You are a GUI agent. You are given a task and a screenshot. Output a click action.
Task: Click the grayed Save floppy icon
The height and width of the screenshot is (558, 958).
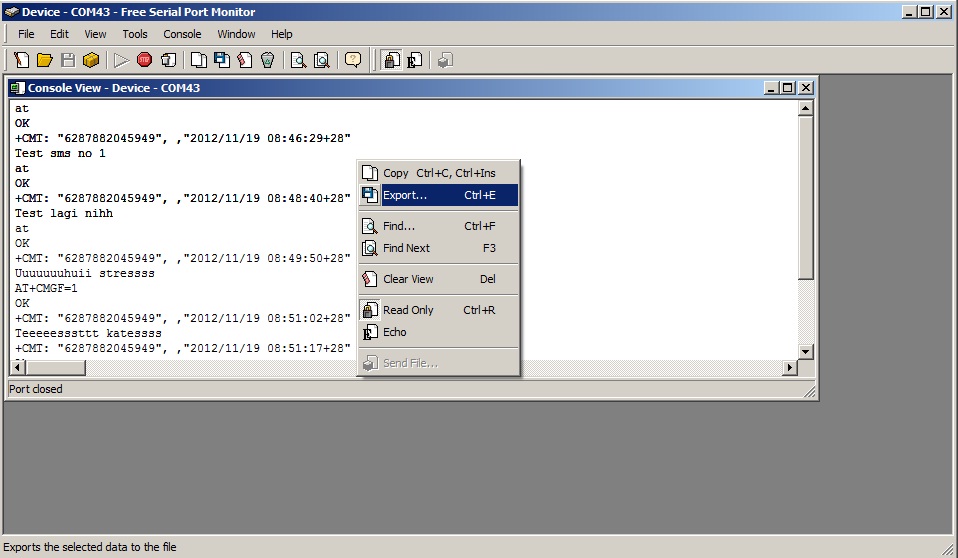pyautogui.click(x=68, y=60)
